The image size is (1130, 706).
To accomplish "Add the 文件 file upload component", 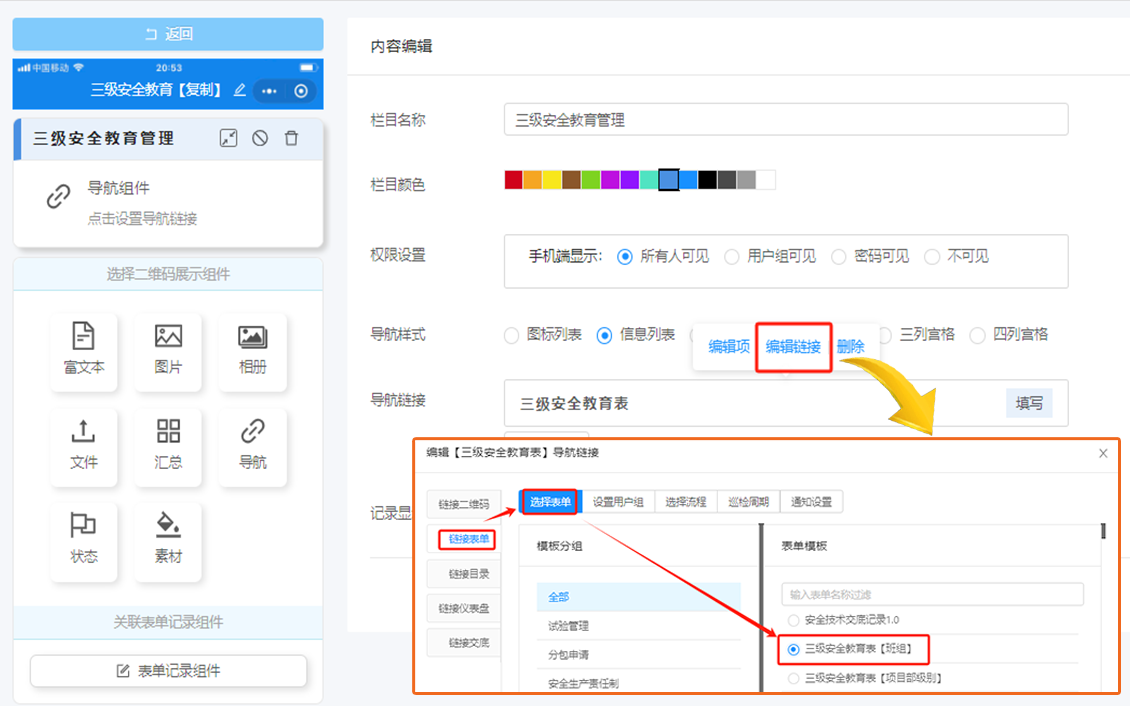I will 84,445.
